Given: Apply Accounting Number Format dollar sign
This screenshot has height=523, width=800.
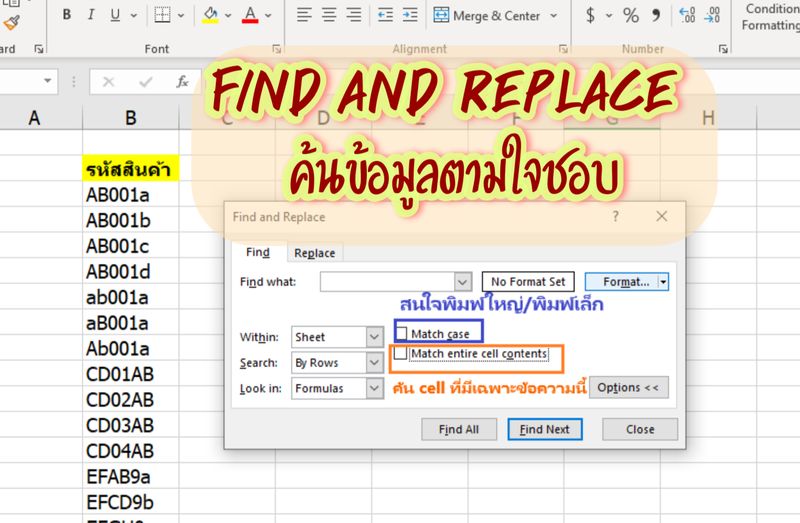Looking at the screenshot, I should [590, 15].
